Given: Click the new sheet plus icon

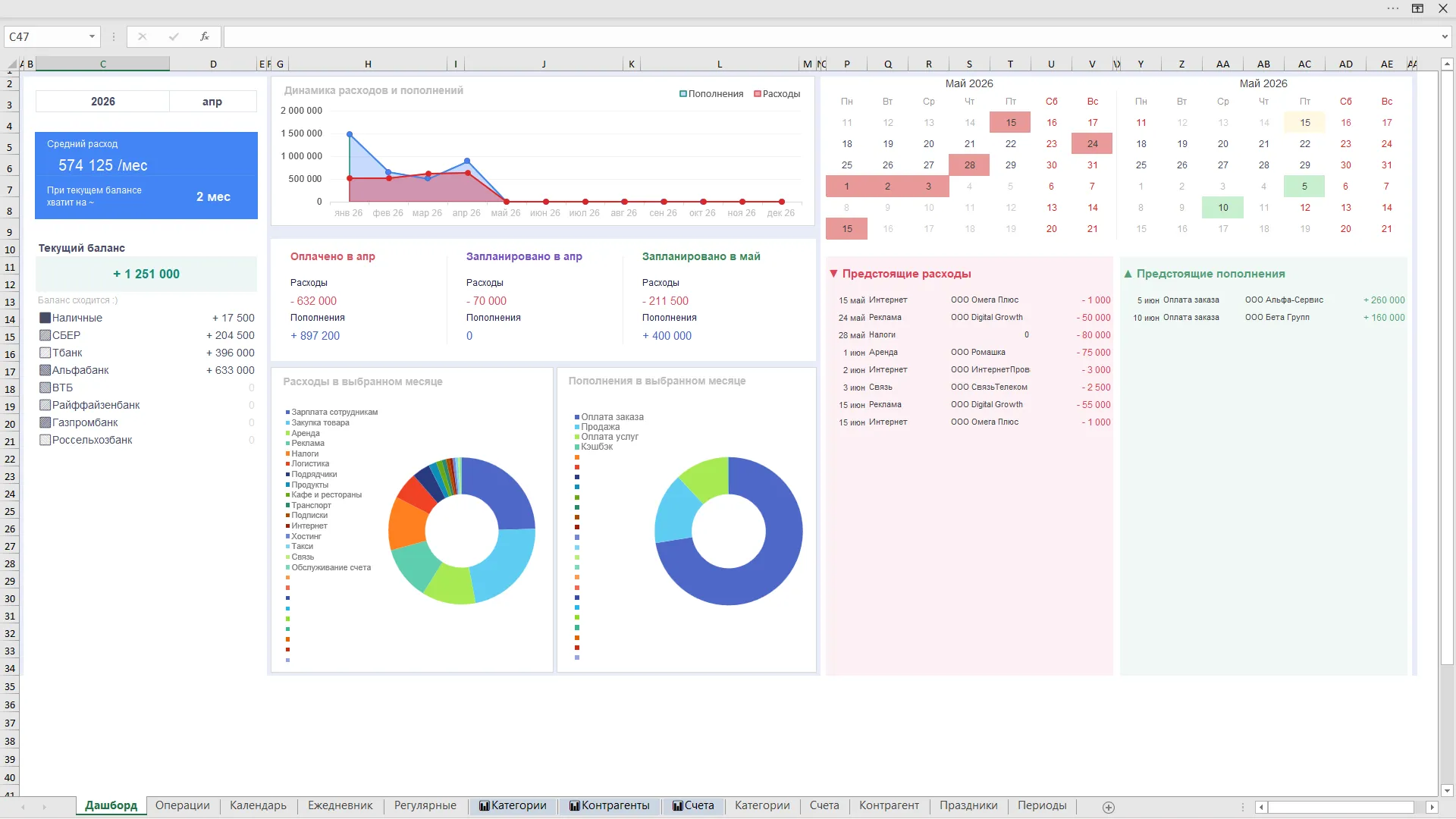Looking at the screenshot, I should pyautogui.click(x=1109, y=807).
